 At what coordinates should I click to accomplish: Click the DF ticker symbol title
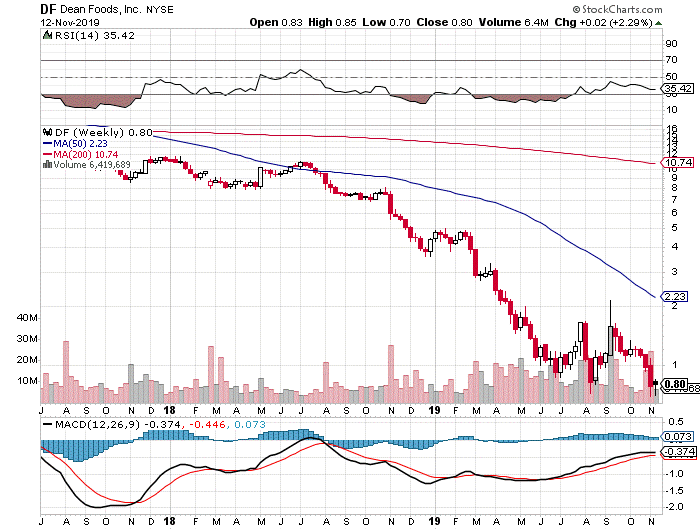click(48, 9)
